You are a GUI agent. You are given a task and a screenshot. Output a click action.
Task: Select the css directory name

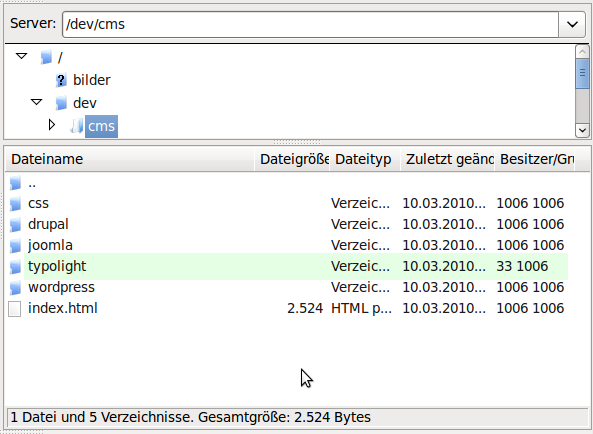38,204
